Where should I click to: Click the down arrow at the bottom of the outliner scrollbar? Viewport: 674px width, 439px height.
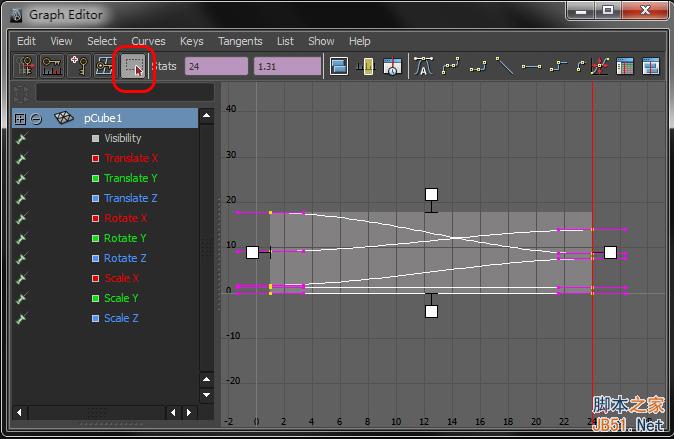coord(207,395)
